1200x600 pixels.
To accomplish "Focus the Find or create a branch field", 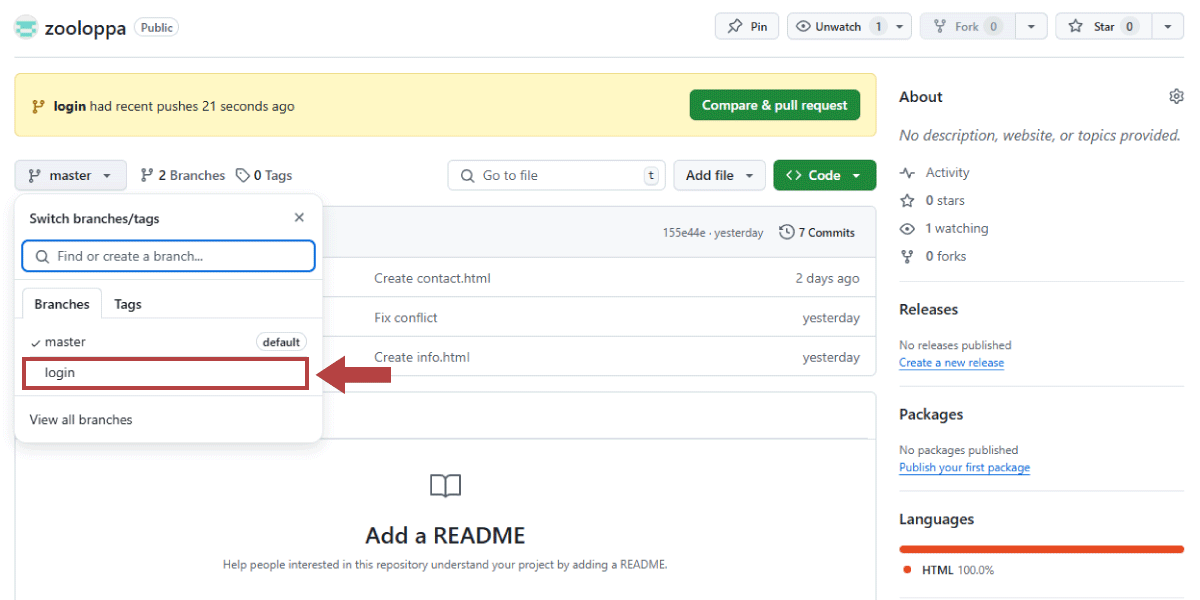I will pyautogui.click(x=168, y=256).
